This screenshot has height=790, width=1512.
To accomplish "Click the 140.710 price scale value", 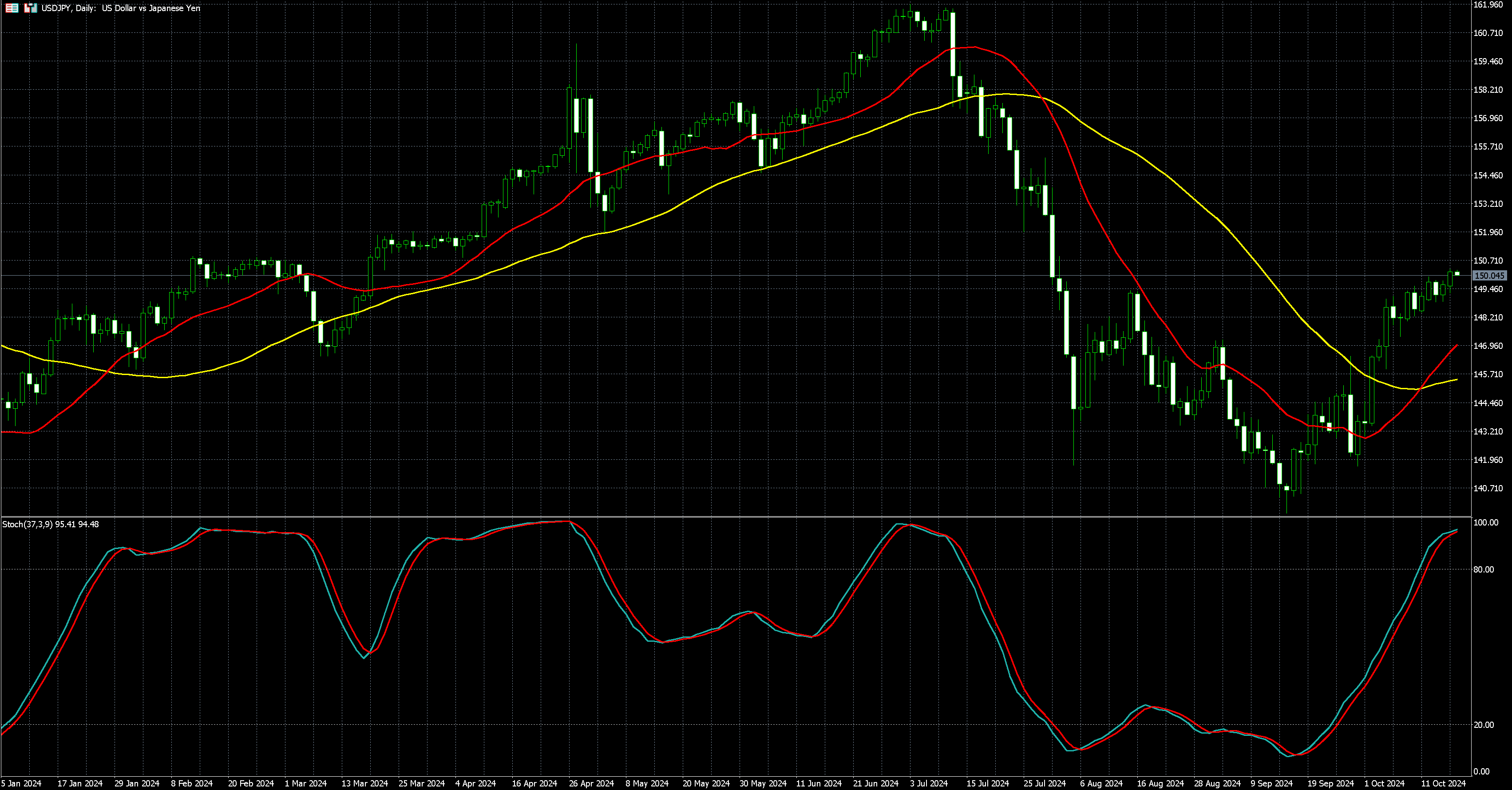I will [1488, 488].
